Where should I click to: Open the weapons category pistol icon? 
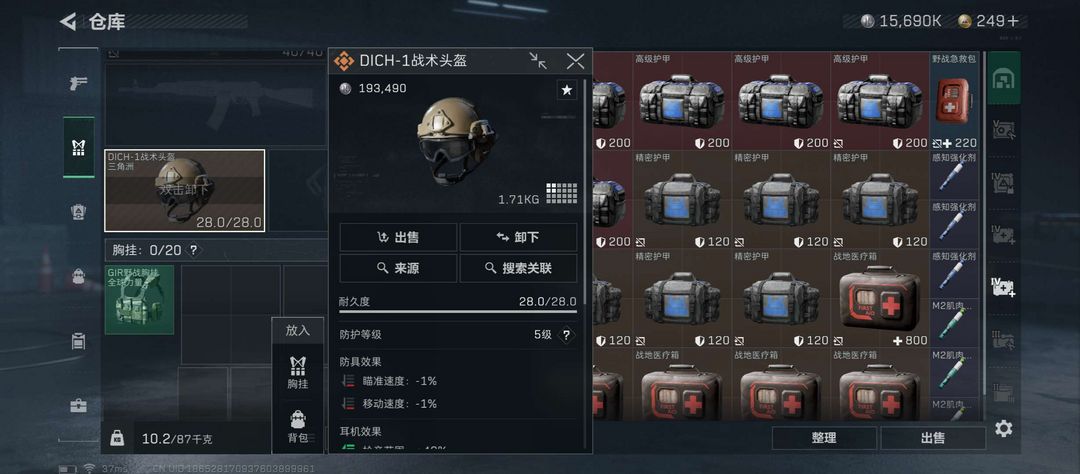[79, 83]
